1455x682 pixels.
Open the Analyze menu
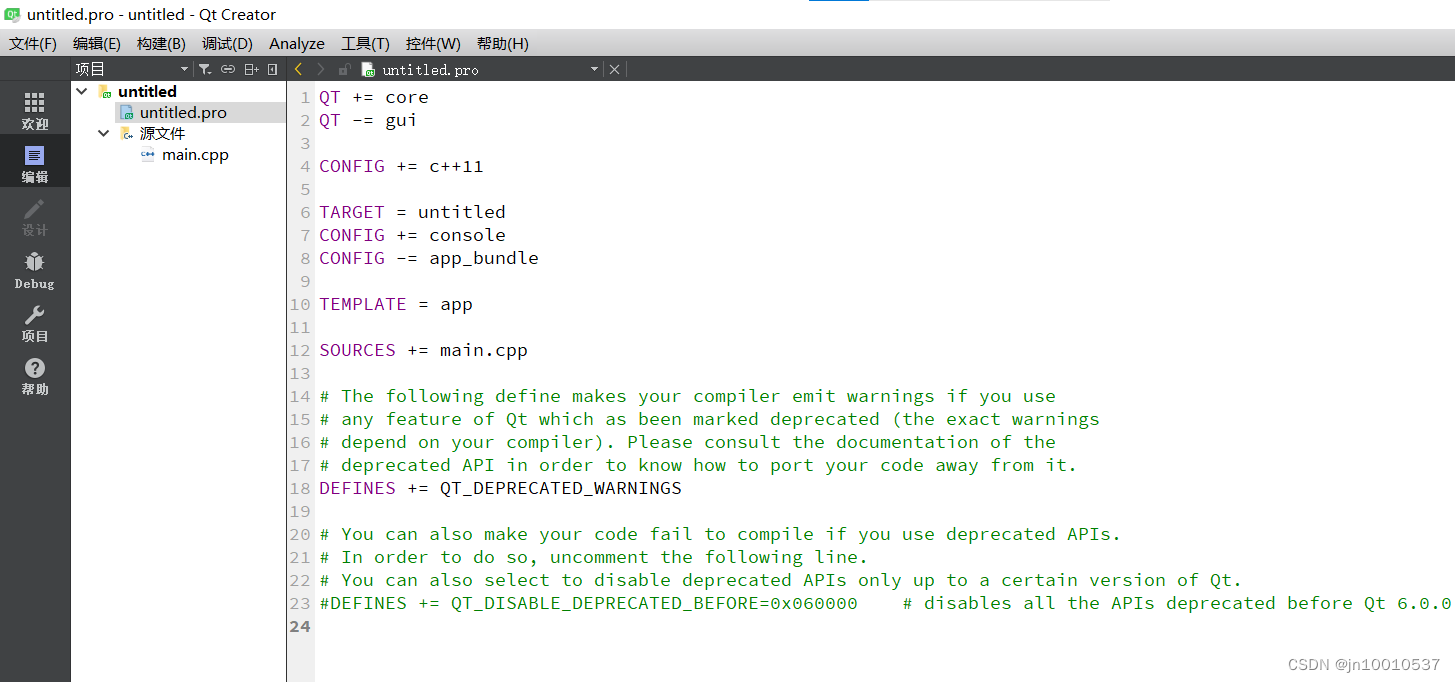297,43
